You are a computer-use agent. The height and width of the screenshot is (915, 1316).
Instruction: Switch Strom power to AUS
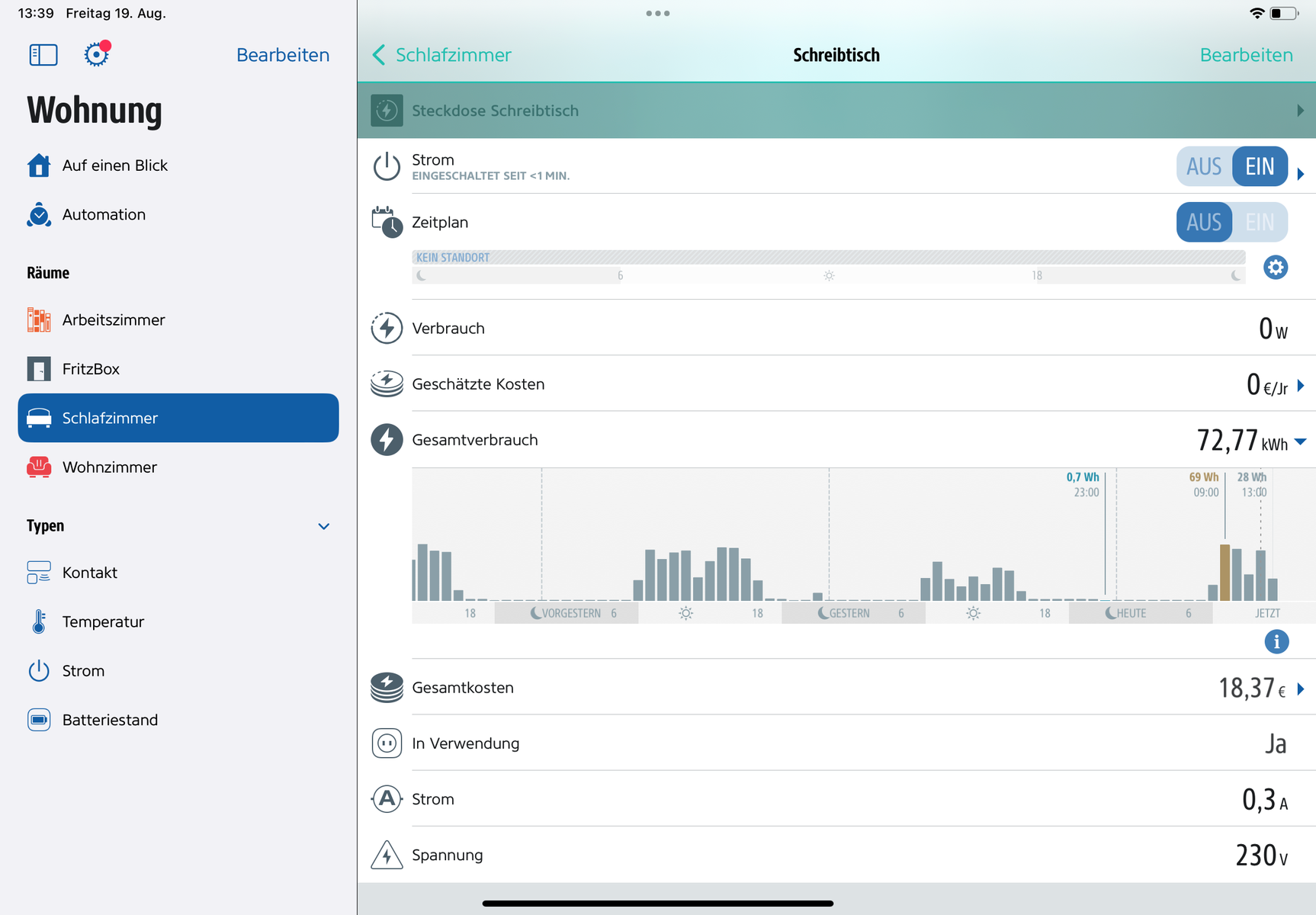pyautogui.click(x=1204, y=166)
